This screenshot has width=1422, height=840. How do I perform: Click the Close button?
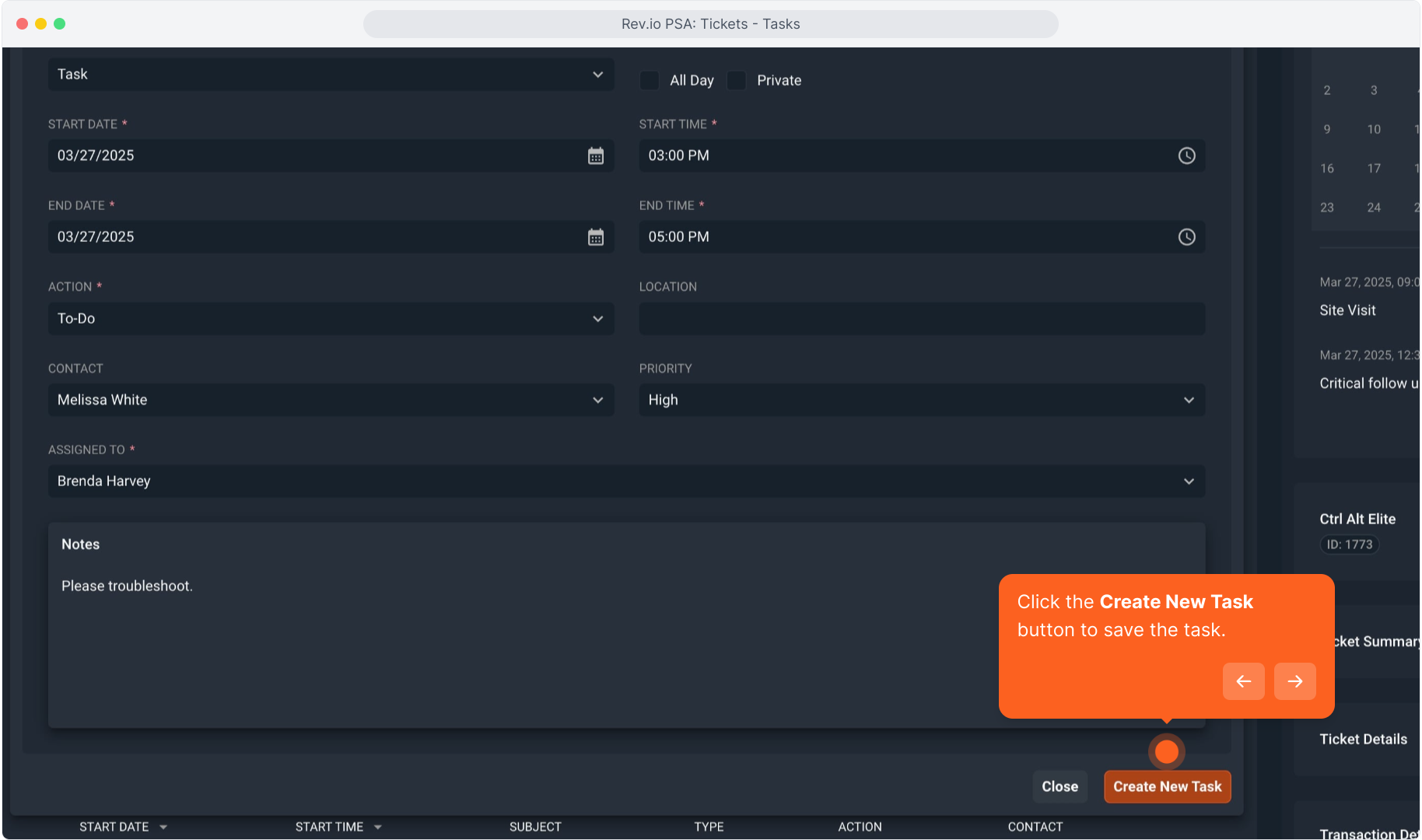pos(1059,786)
